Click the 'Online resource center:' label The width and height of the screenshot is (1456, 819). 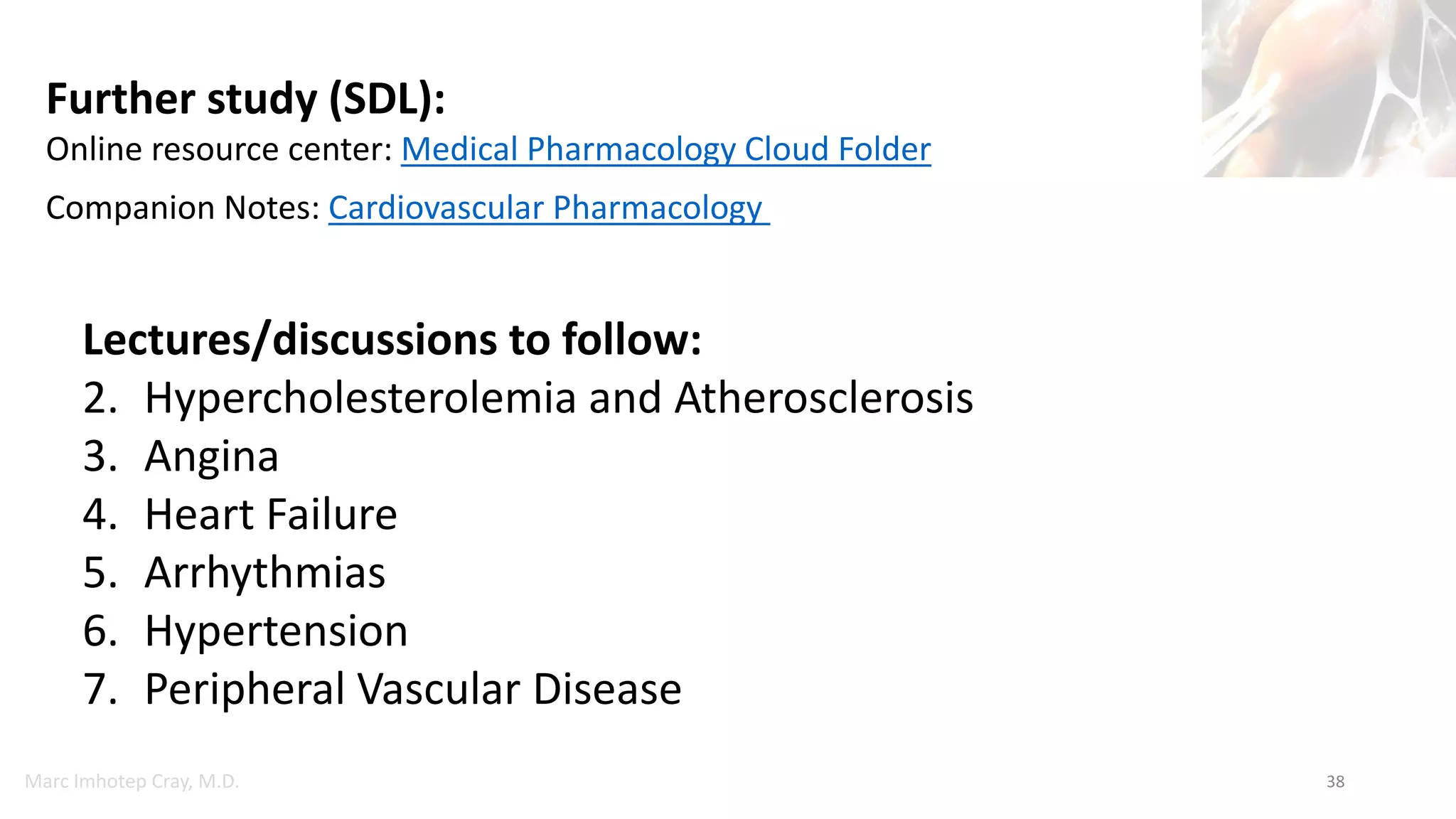[219, 150]
